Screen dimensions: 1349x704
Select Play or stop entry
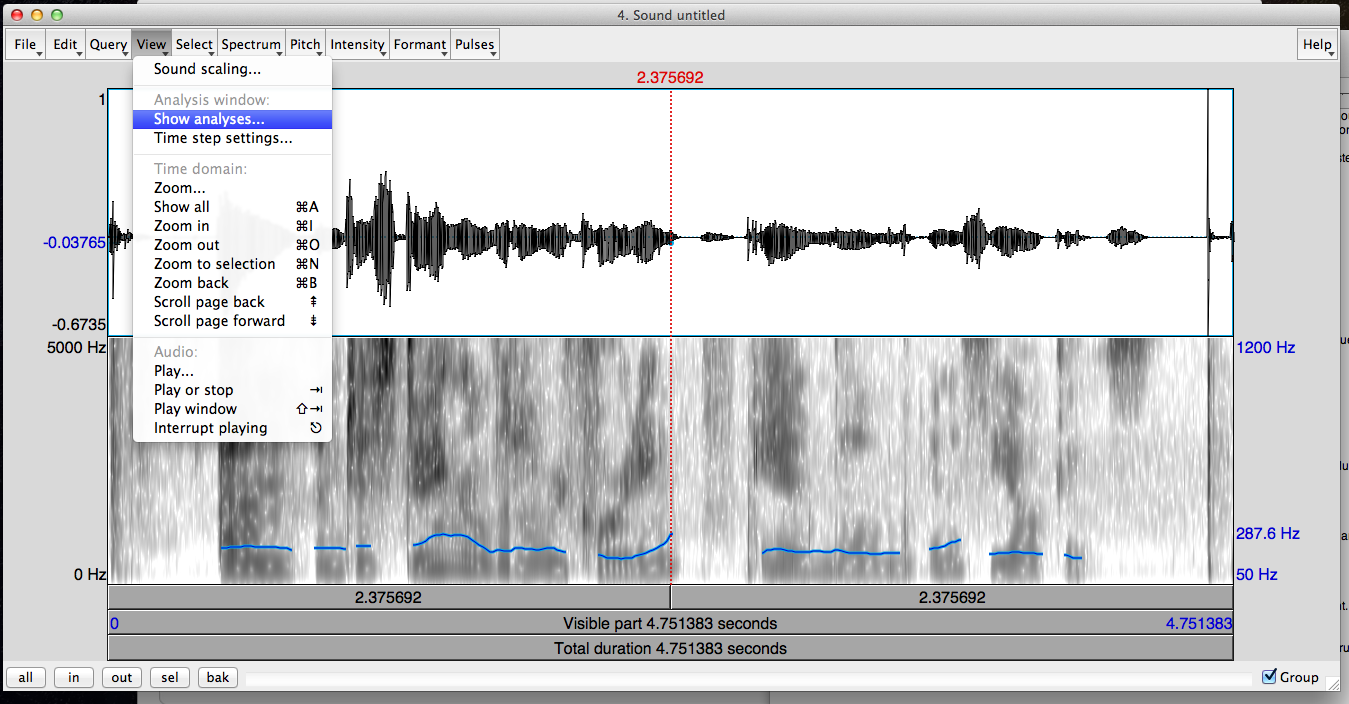point(232,390)
